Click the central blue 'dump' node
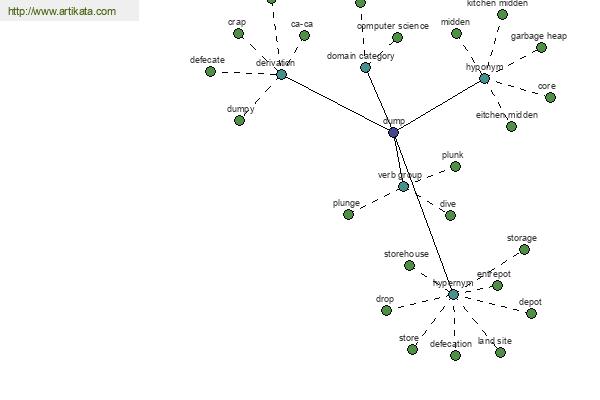The width and height of the screenshot is (600, 400). (x=393, y=132)
